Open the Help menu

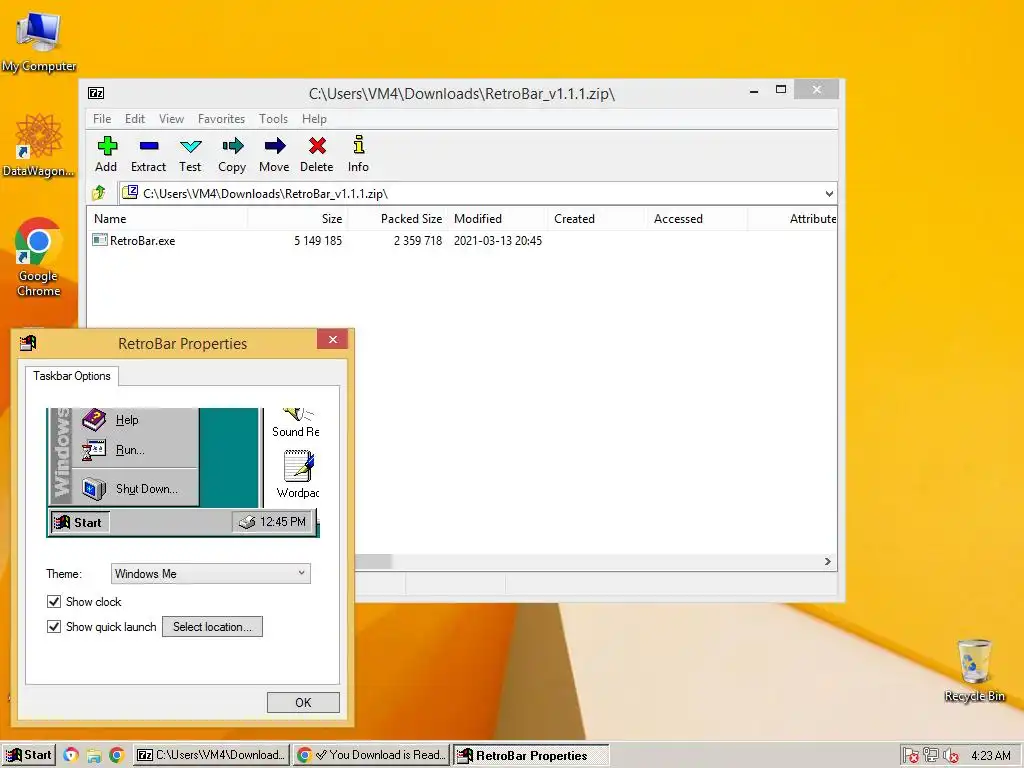pyautogui.click(x=314, y=119)
